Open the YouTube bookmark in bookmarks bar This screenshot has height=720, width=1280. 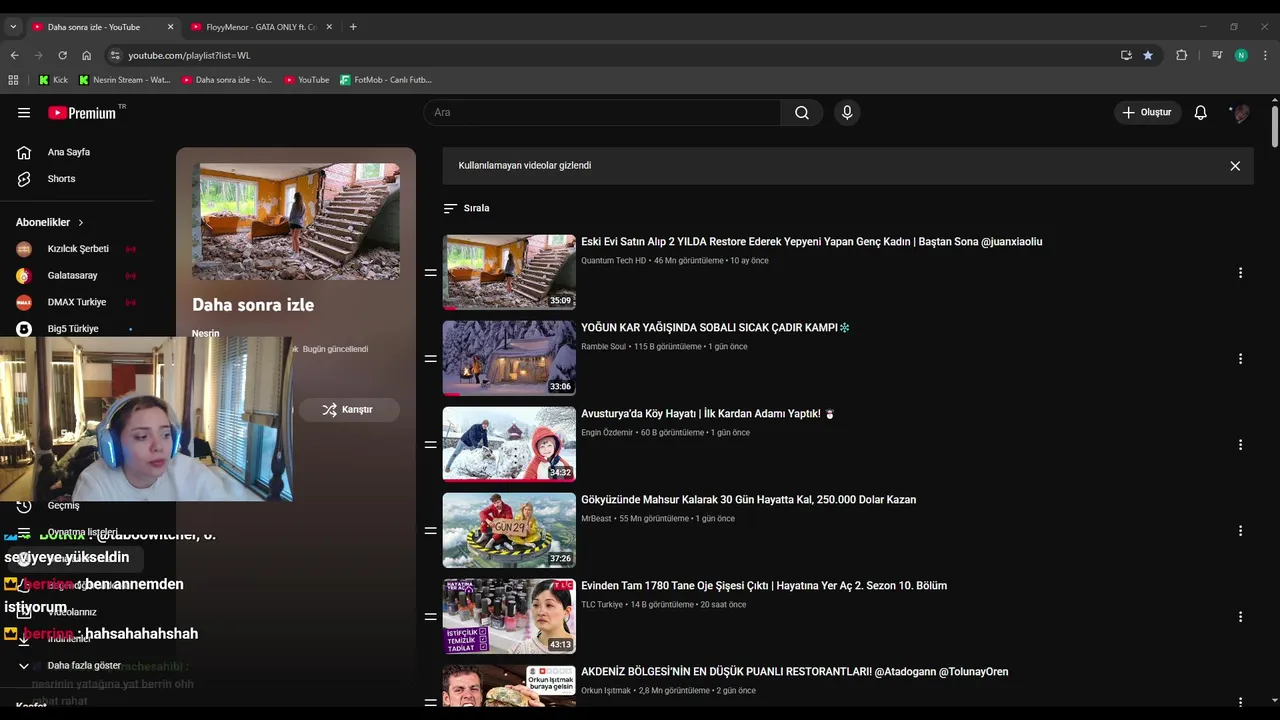click(306, 80)
